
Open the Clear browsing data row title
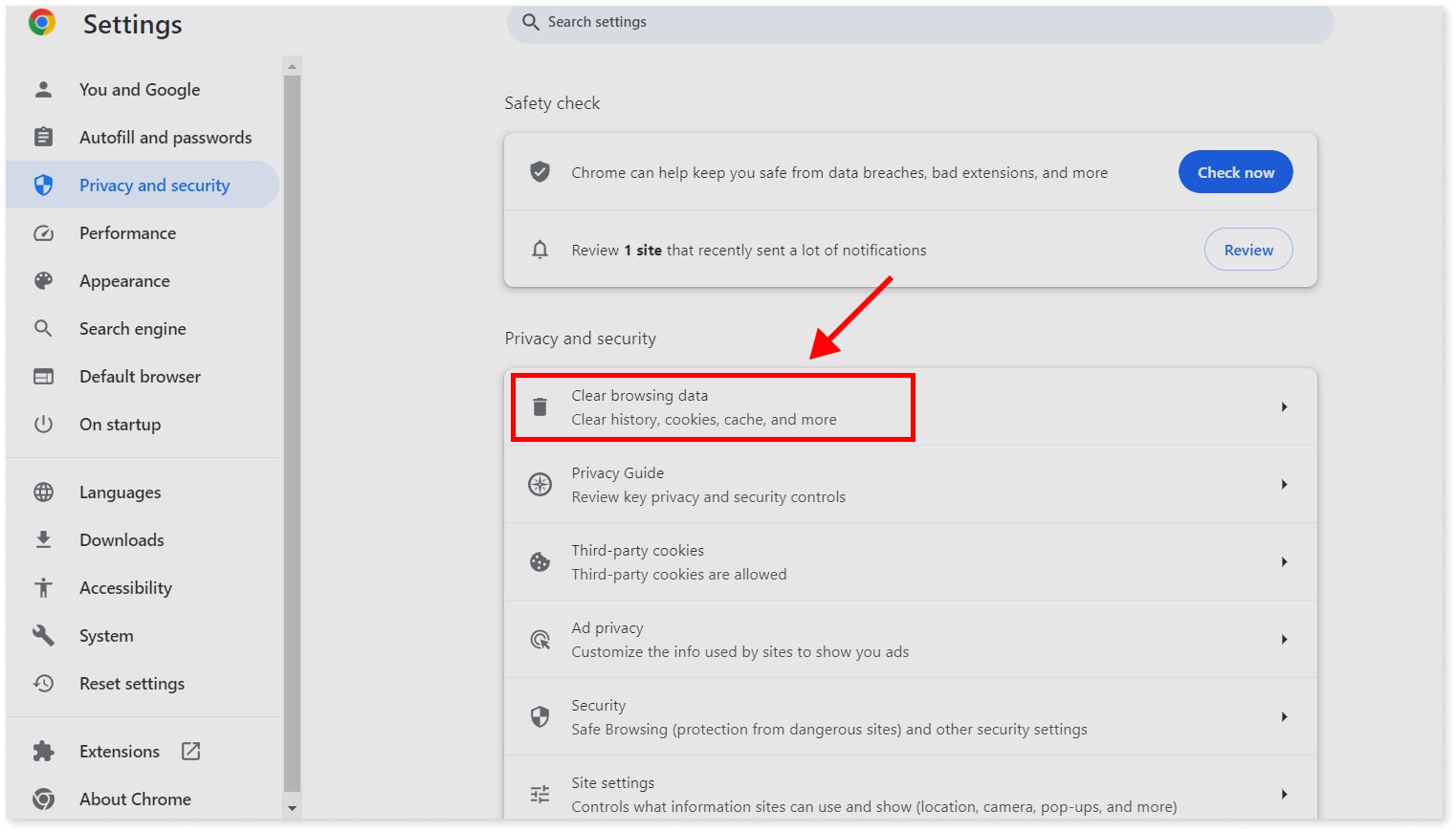[x=640, y=395]
